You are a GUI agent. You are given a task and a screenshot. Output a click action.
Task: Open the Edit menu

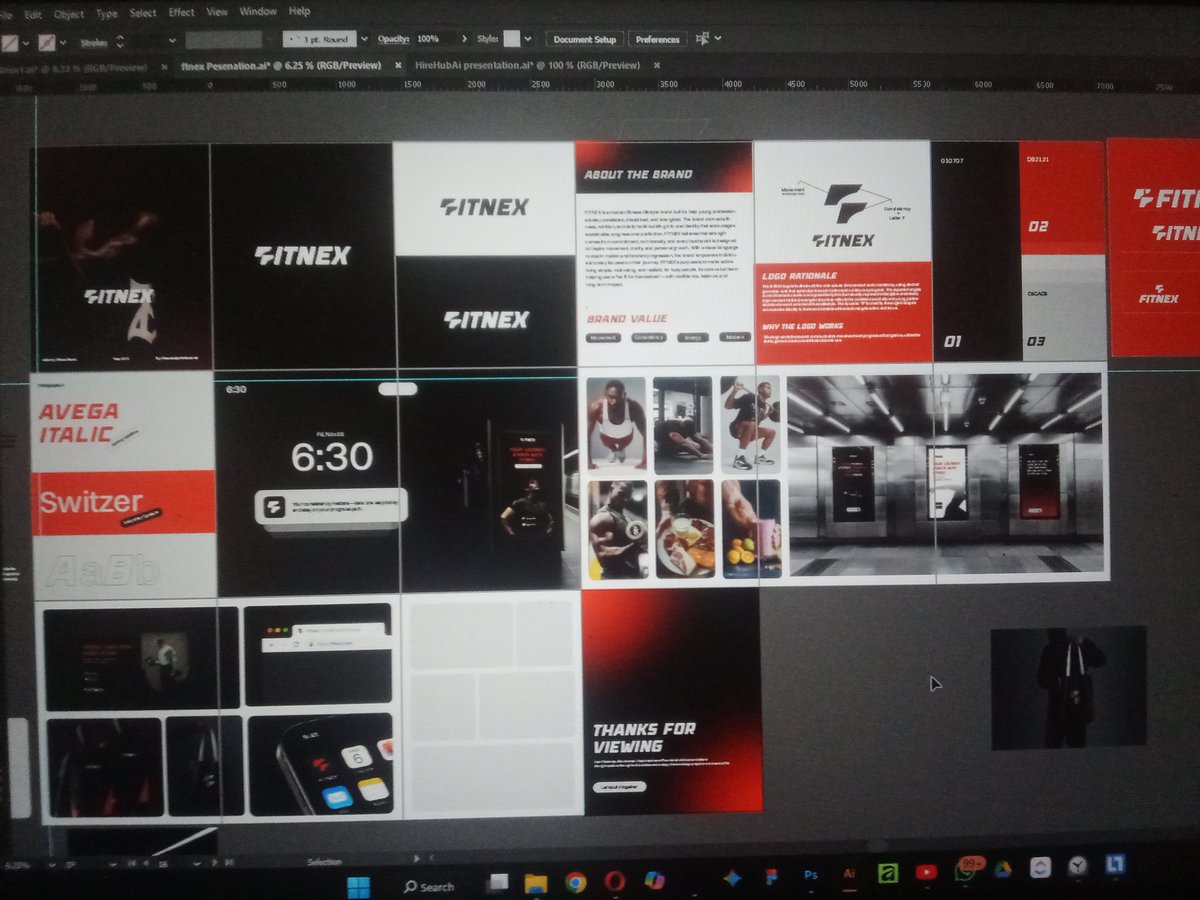(33, 15)
